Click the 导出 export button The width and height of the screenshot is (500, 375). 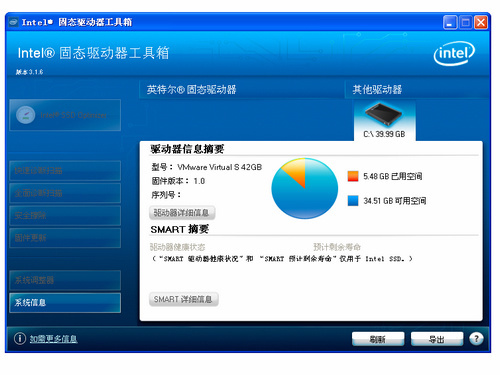[437, 339]
